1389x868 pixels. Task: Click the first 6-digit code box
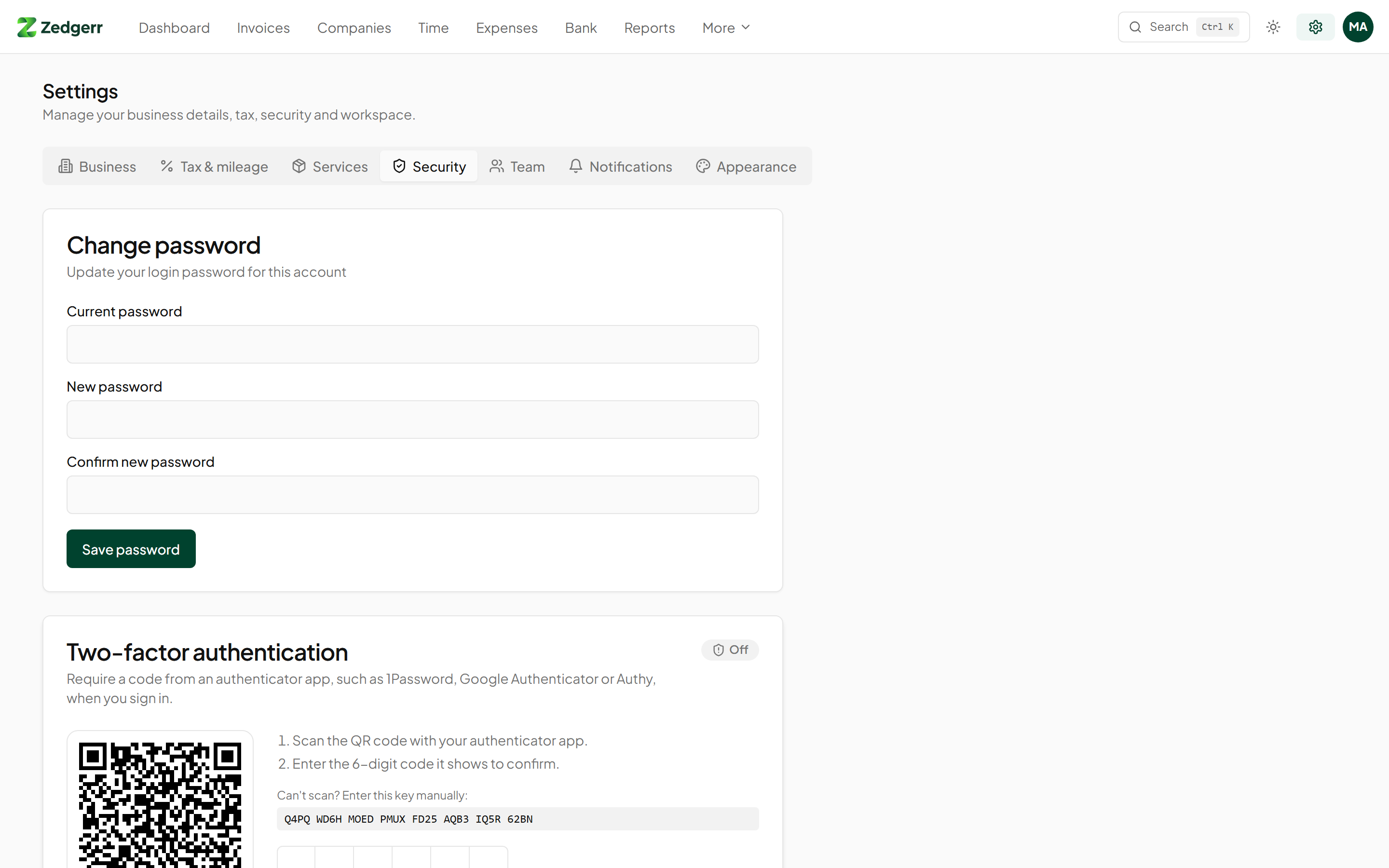(296, 858)
